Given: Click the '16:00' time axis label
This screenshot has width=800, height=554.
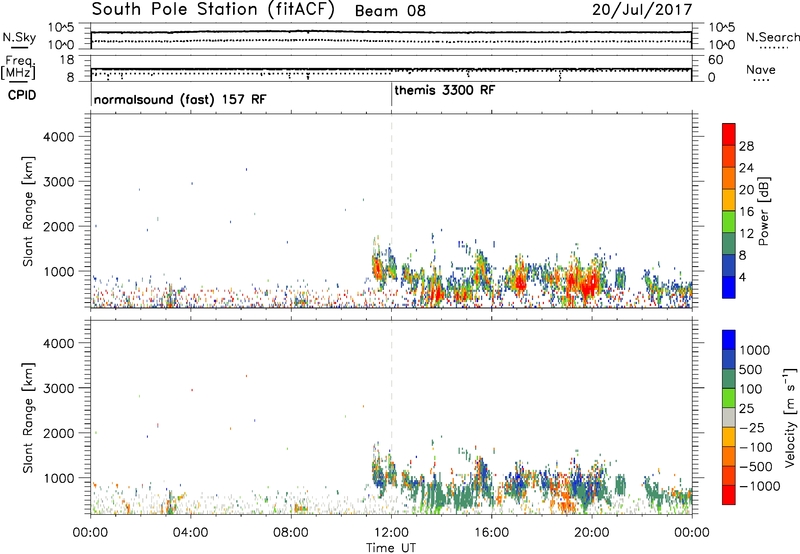Looking at the screenshot, I should pyautogui.click(x=491, y=533).
